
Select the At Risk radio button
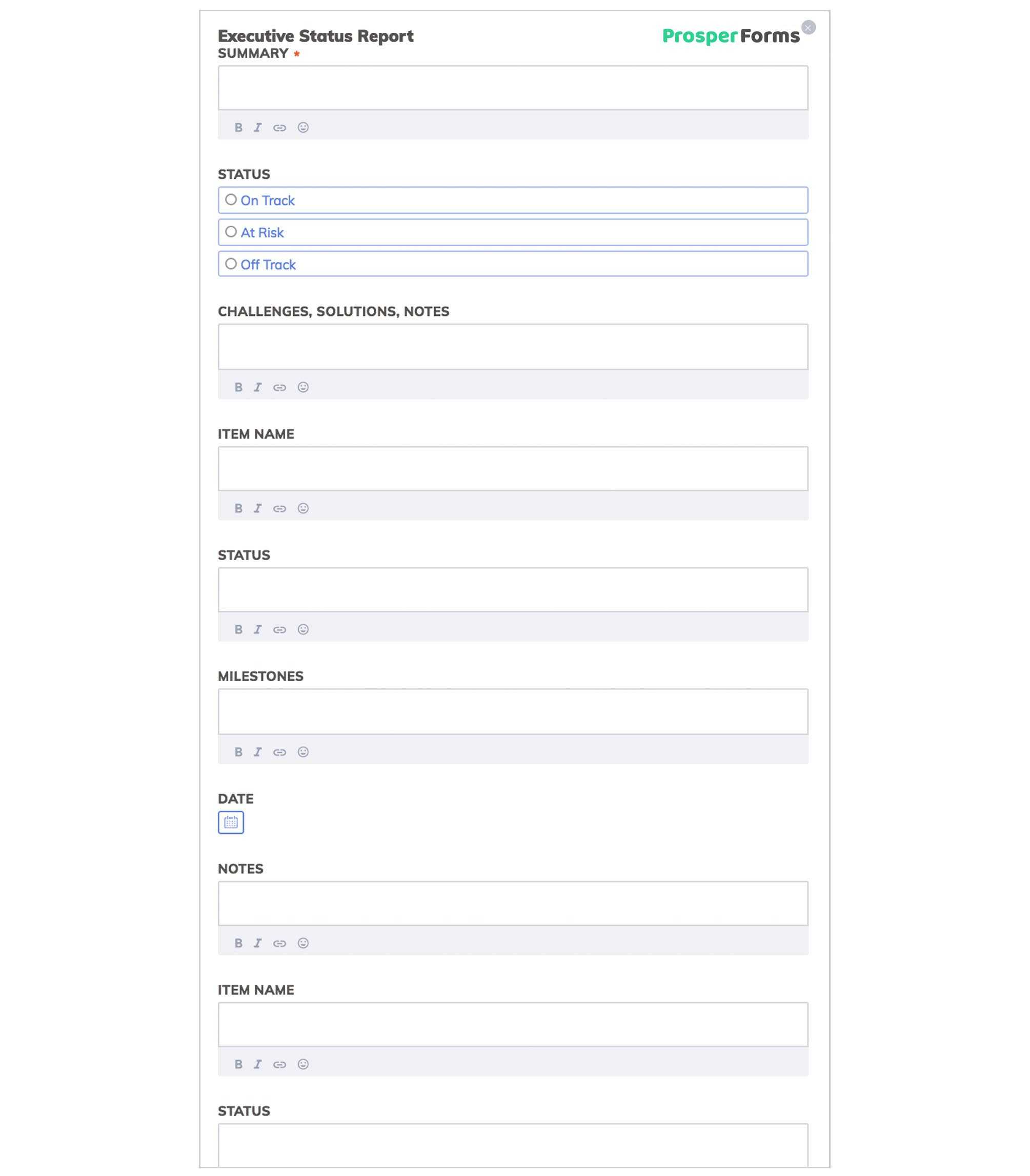231,232
